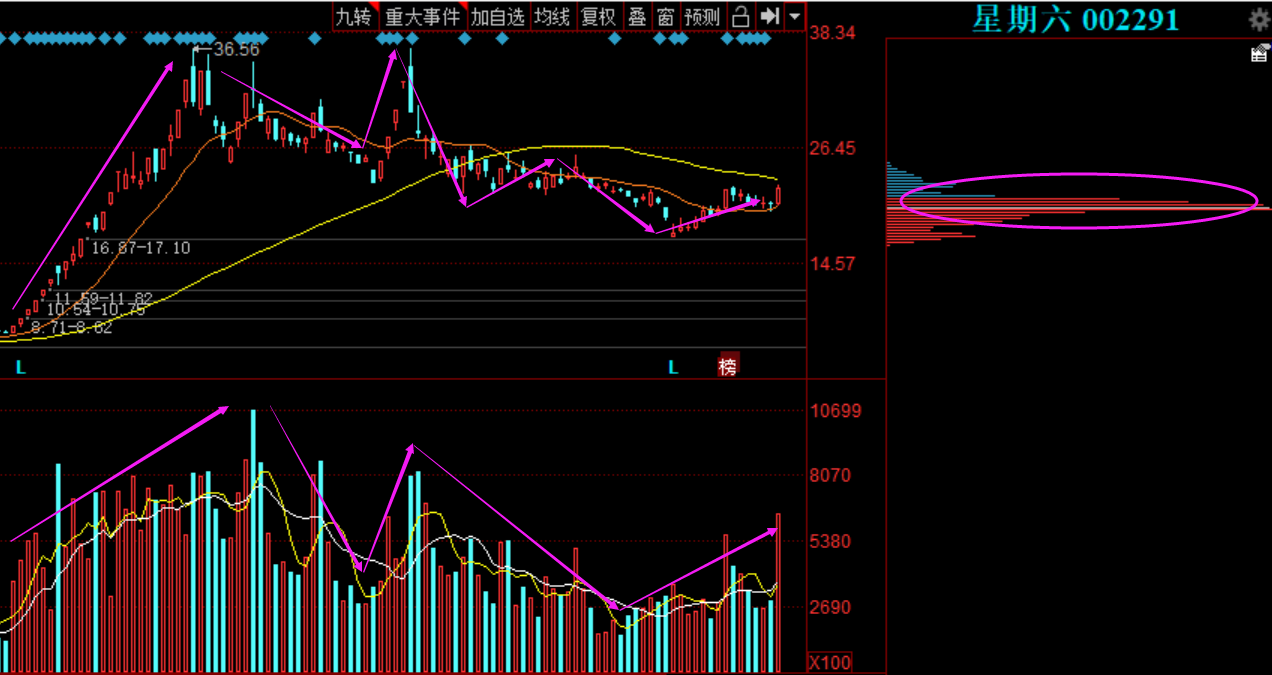This screenshot has height=675, width=1272.
Task: Open the chip distribution panel settings icon
Action: [x=1259, y=54]
